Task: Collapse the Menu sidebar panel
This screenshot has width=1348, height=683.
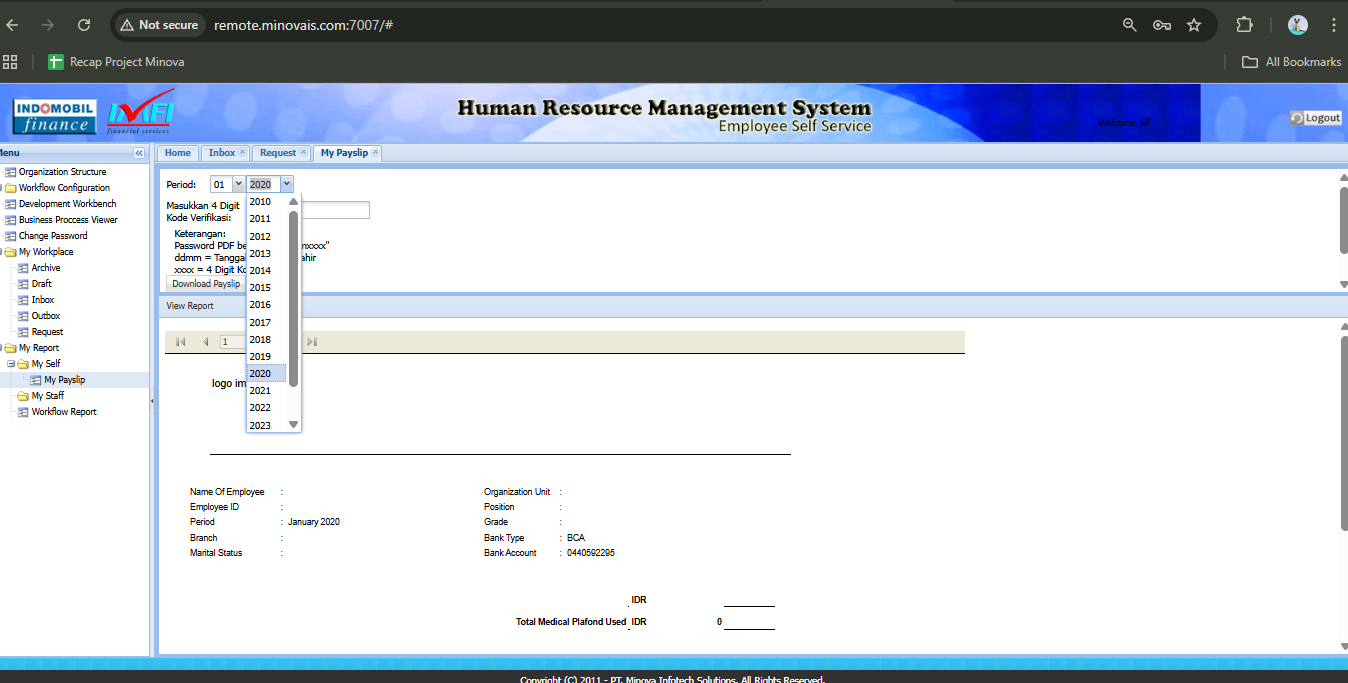Action: click(139, 153)
